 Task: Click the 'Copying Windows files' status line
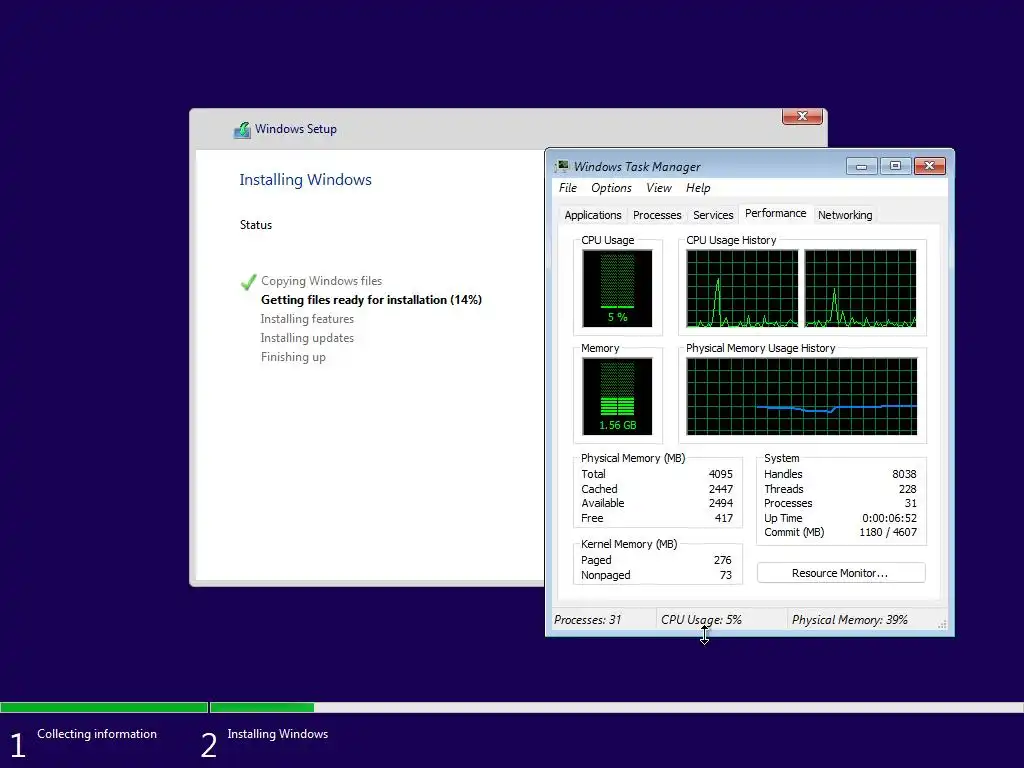tap(321, 281)
